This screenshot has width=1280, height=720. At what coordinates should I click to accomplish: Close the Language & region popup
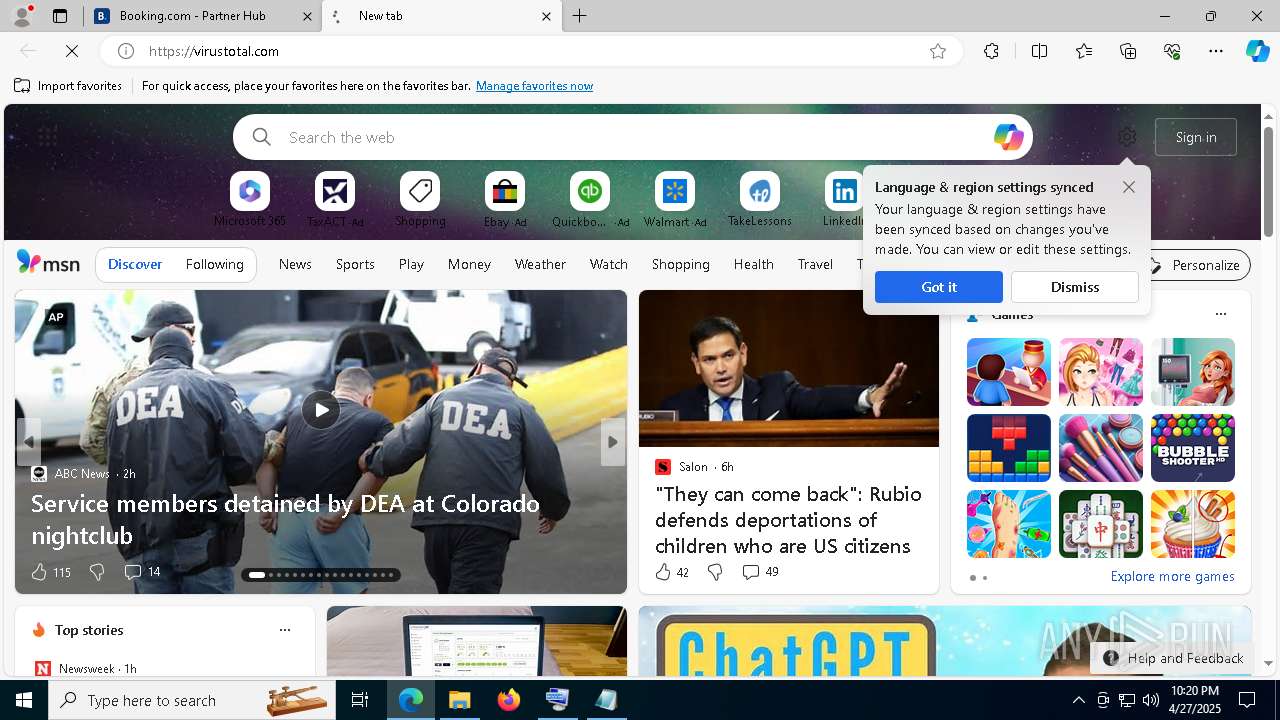tap(1129, 187)
